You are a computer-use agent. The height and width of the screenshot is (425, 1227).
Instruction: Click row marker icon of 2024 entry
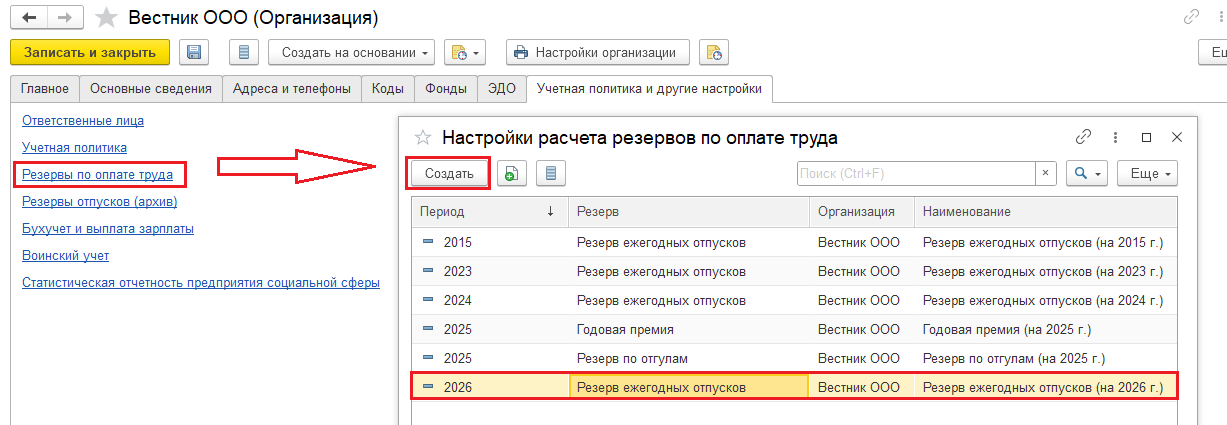(x=428, y=300)
